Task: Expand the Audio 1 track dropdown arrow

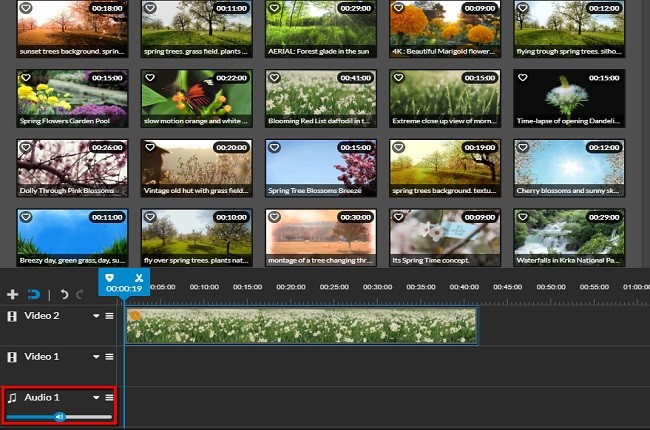Action: point(97,398)
